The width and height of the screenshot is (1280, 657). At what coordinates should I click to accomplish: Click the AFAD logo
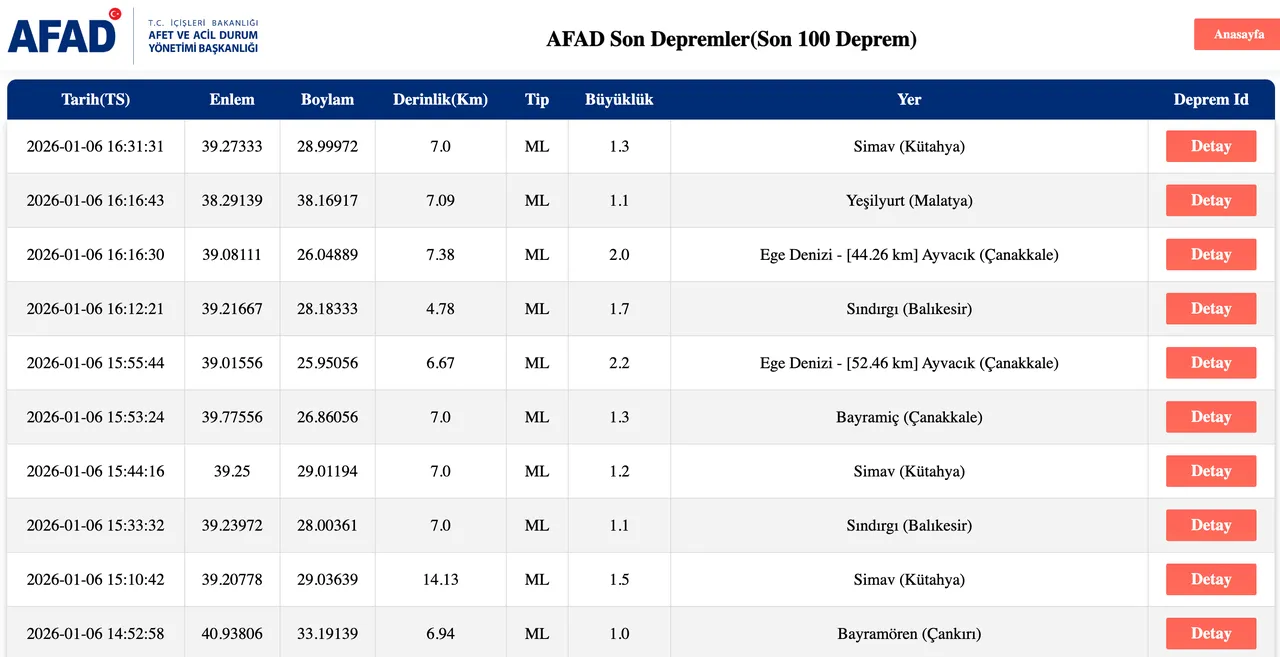point(62,33)
